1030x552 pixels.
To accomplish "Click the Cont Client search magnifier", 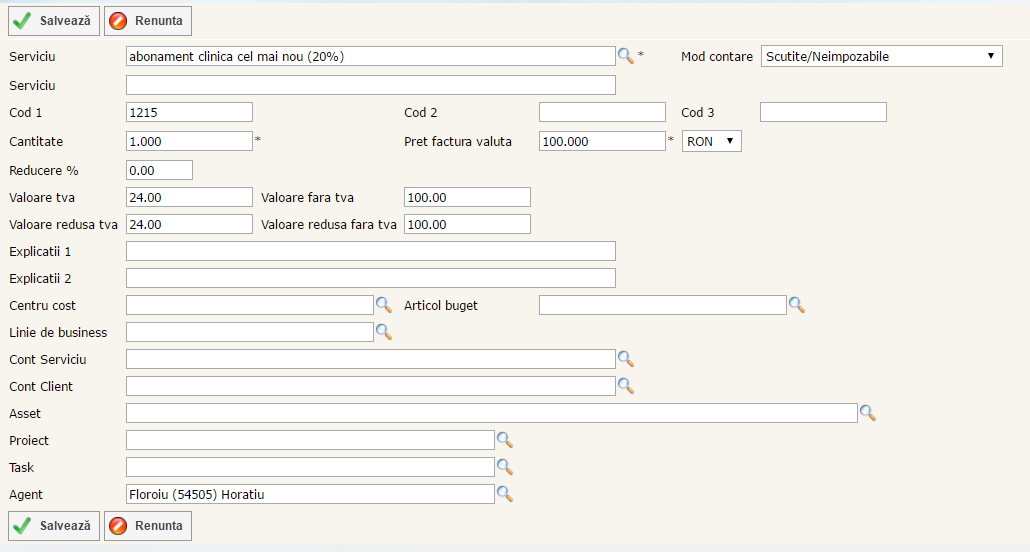I will click(x=625, y=386).
